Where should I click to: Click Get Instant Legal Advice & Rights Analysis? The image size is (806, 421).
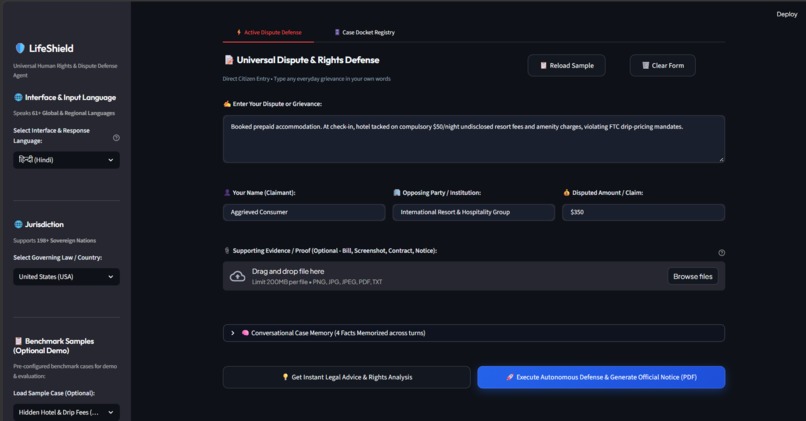point(346,377)
